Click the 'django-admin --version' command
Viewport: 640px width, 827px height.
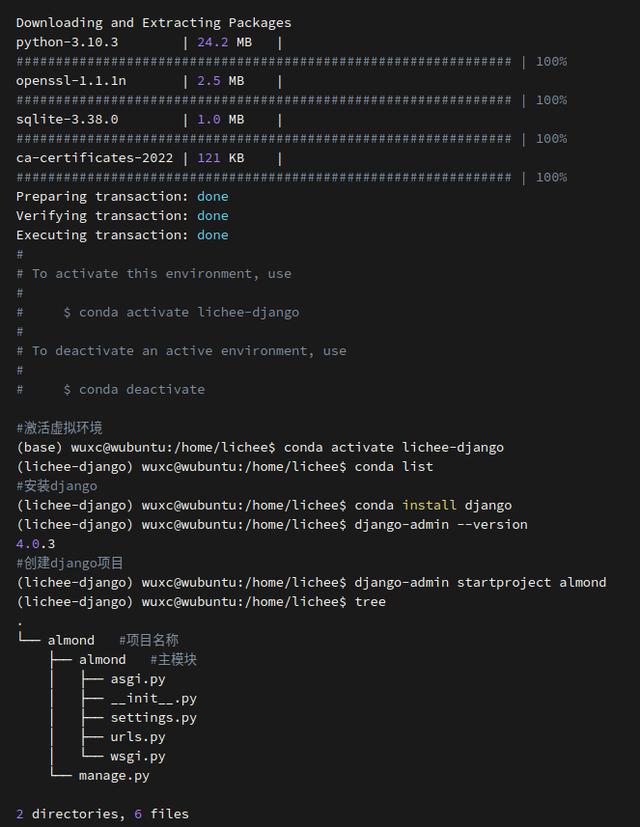(441, 524)
